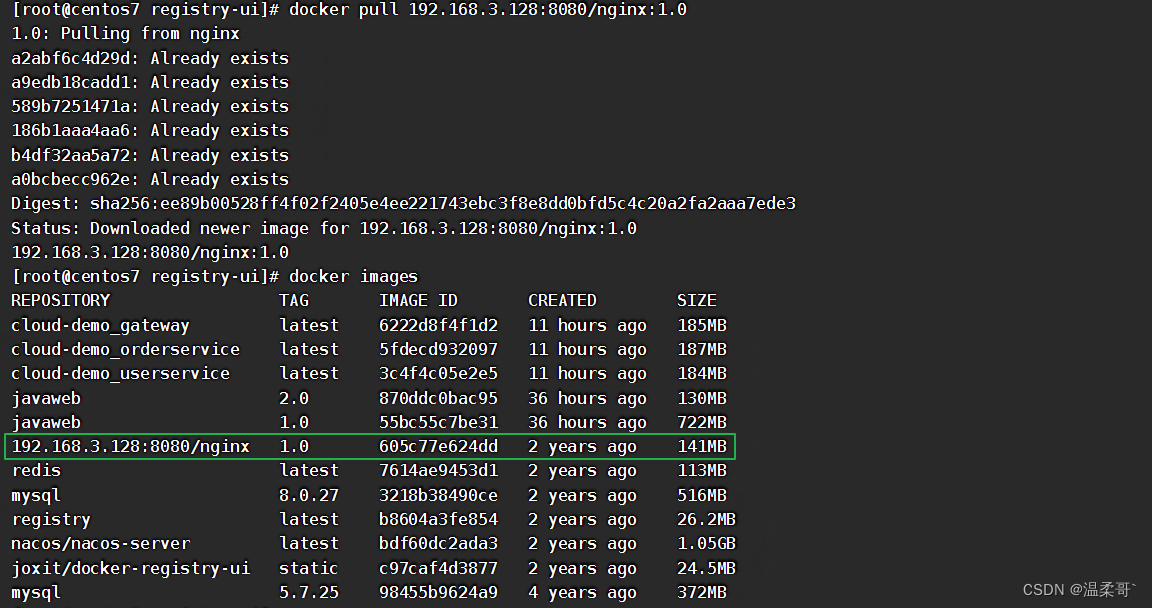Click the javaweb tag '2.0'
Image resolution: width=1152 pixels, height=608 pixels.
pos(294,398)
